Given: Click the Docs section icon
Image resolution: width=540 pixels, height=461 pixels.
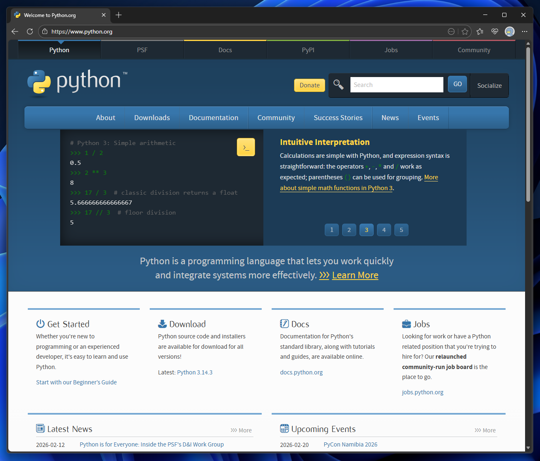Looking at the screenshot, I should [x=284, y=324].
